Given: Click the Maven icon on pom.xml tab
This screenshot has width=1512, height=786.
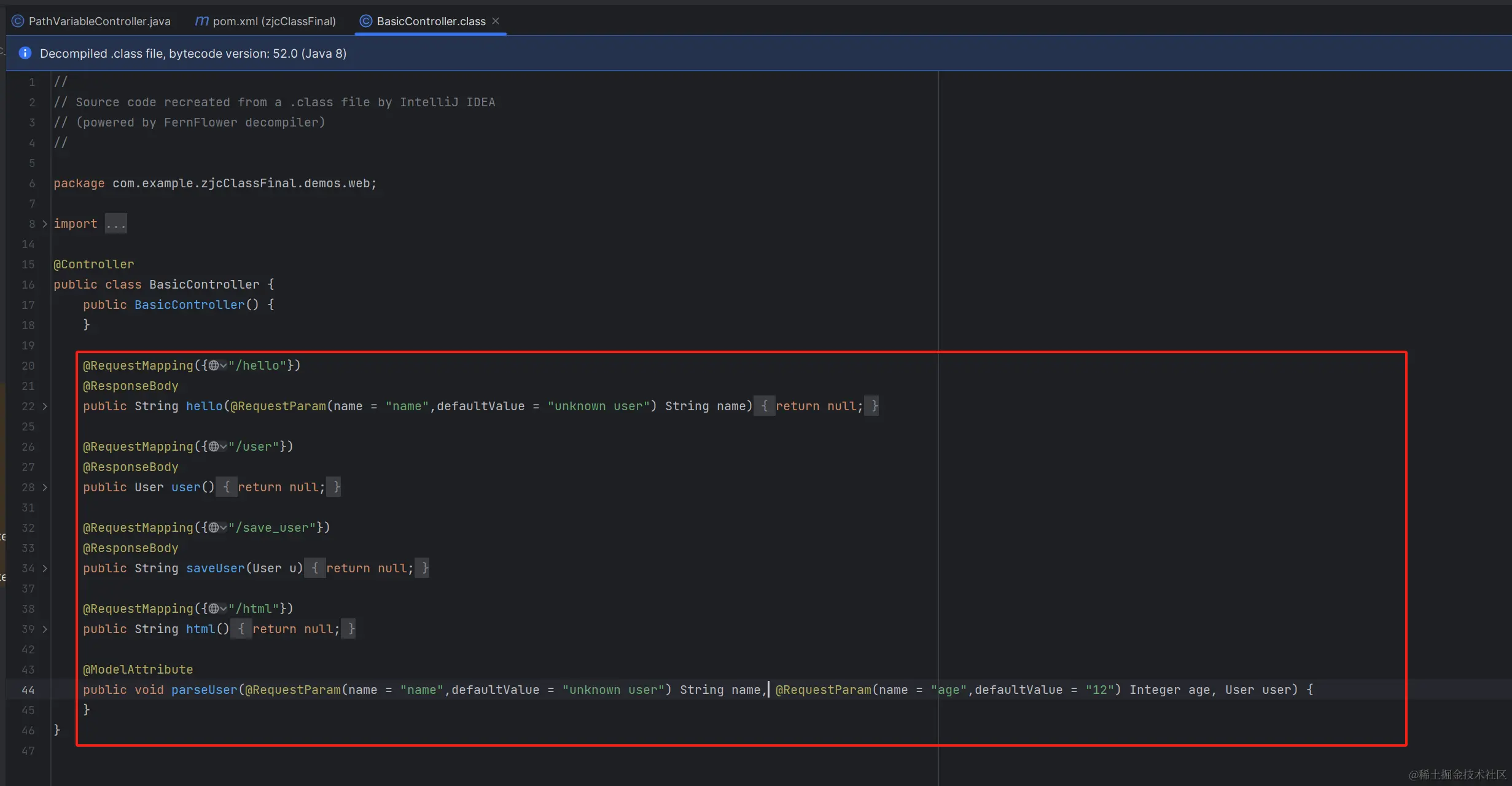Looking at the screenshot, I should pos(201,21).
